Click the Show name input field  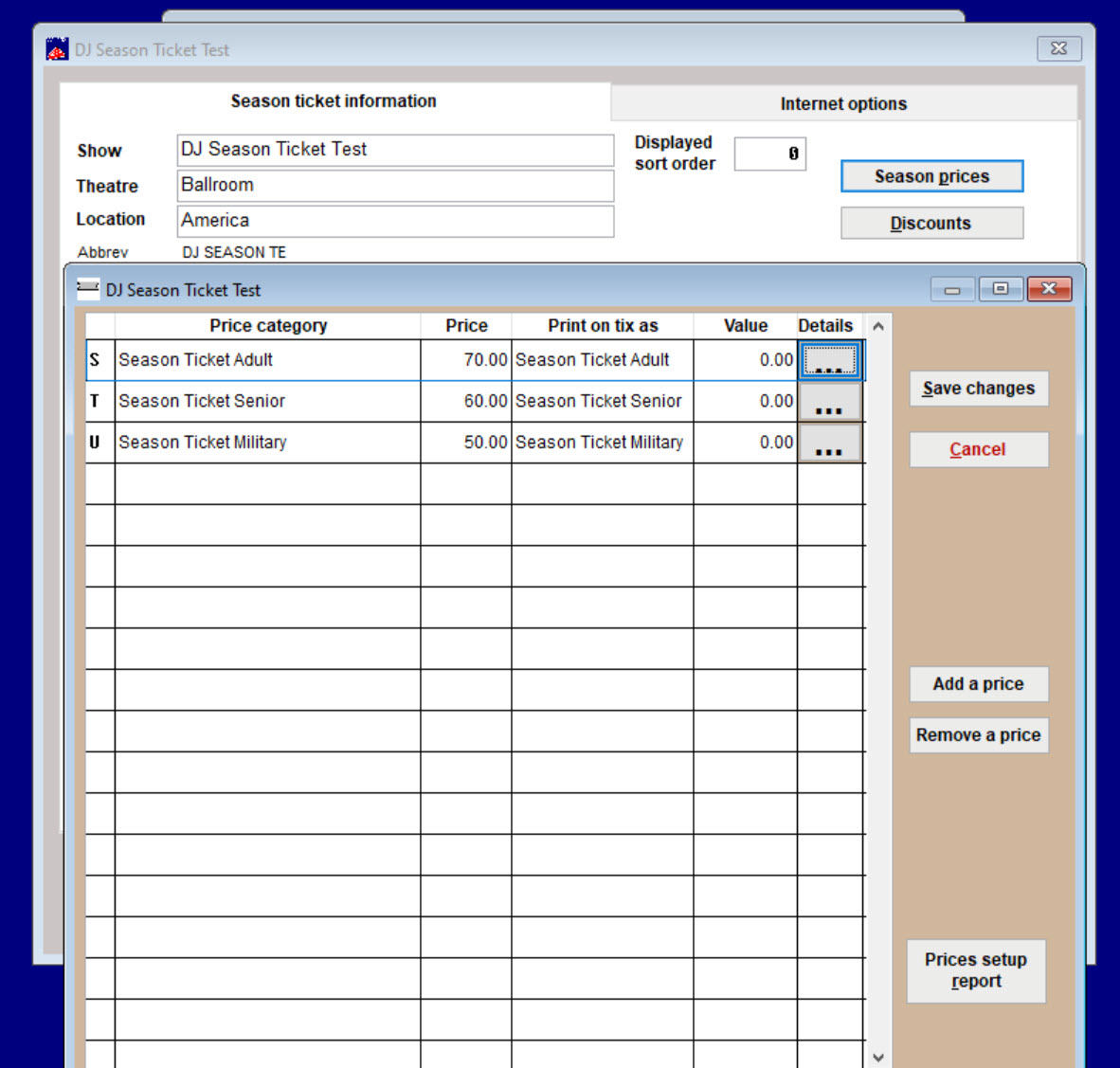395,150
